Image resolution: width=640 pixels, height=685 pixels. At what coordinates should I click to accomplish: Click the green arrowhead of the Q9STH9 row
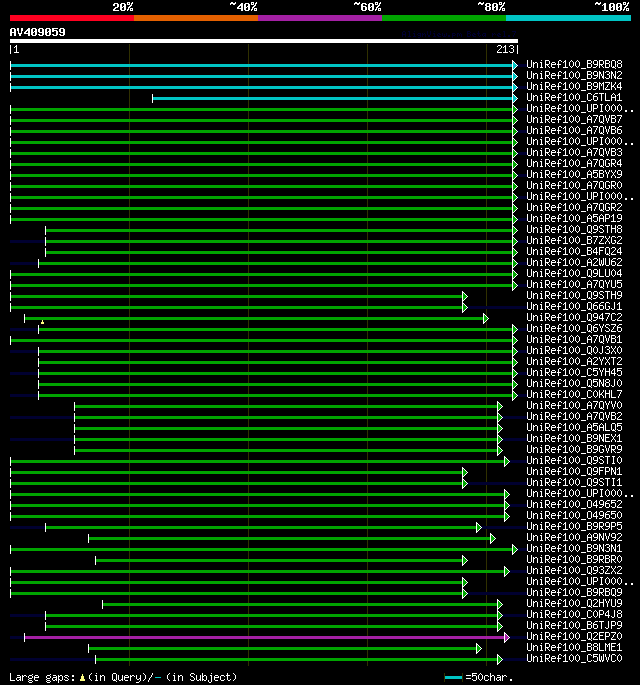click(x=465, y=297)
